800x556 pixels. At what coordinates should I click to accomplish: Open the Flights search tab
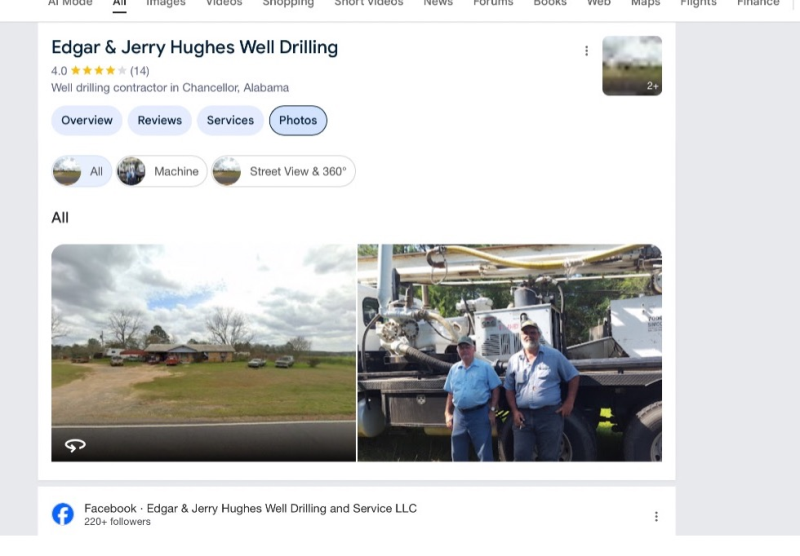(x=698, y=3)
